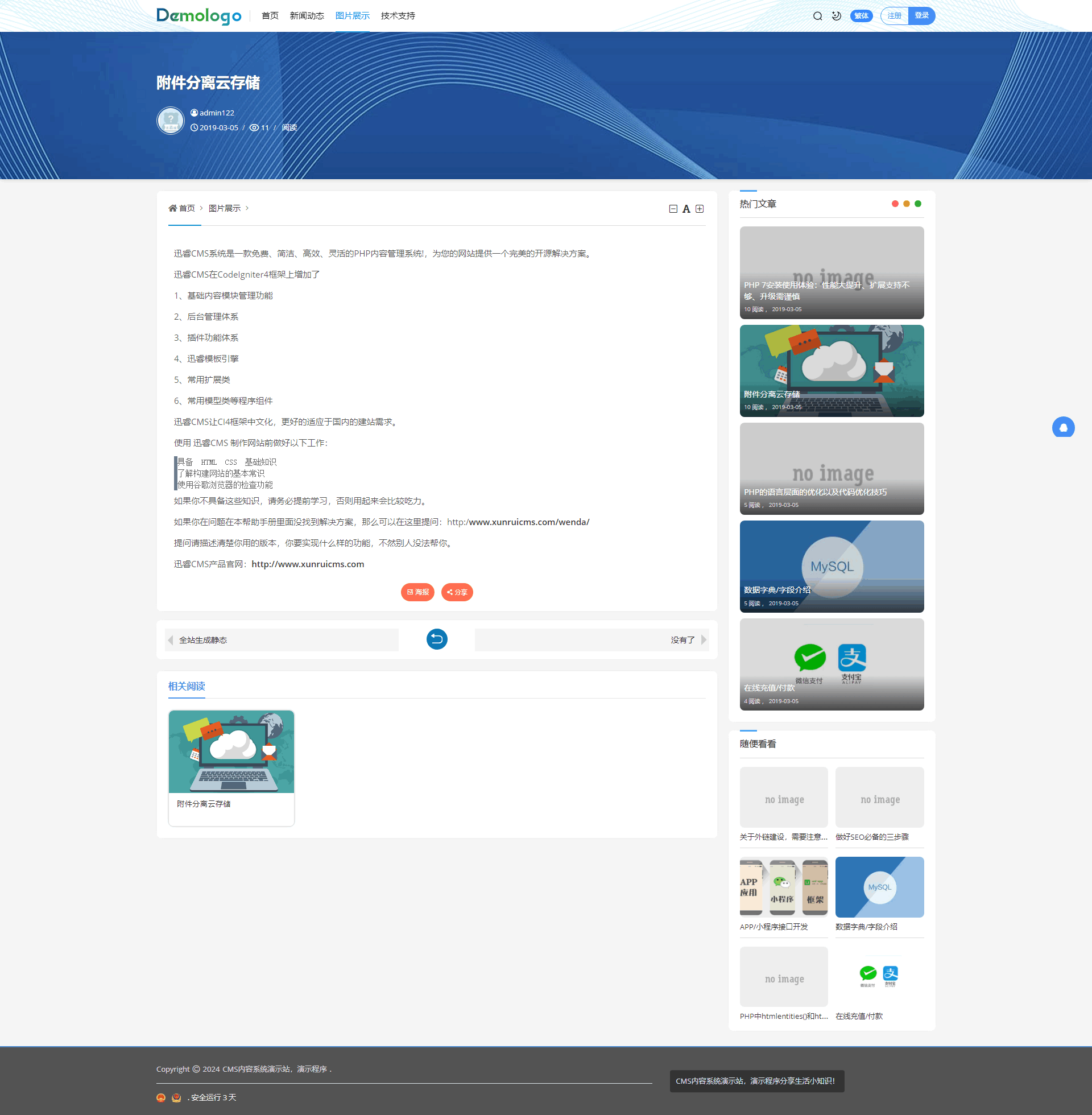Click the 注册 register button
This screenshot has height=1115, width=1092.
tap(894, 16)
